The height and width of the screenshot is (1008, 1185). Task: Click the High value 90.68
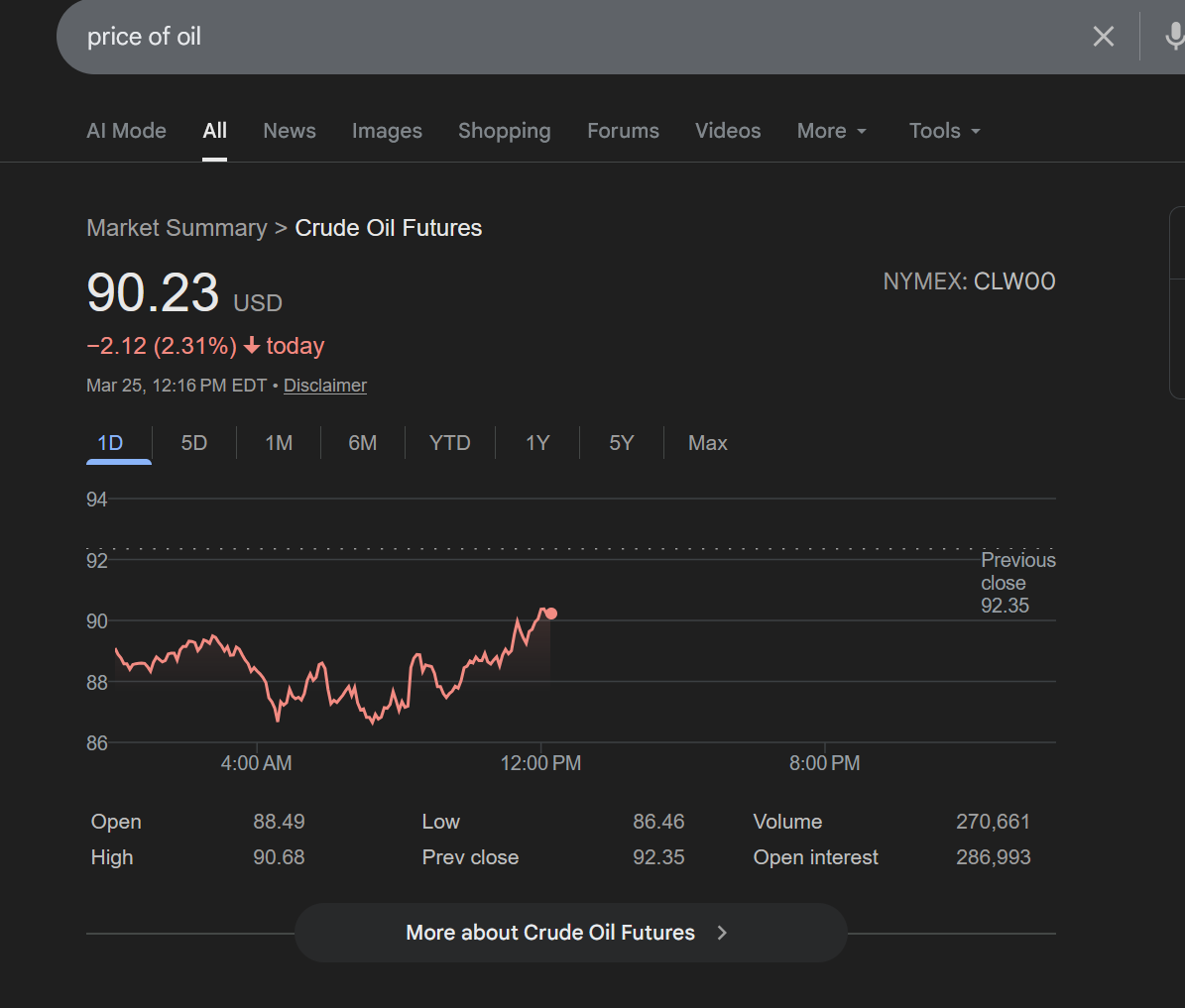279,857
